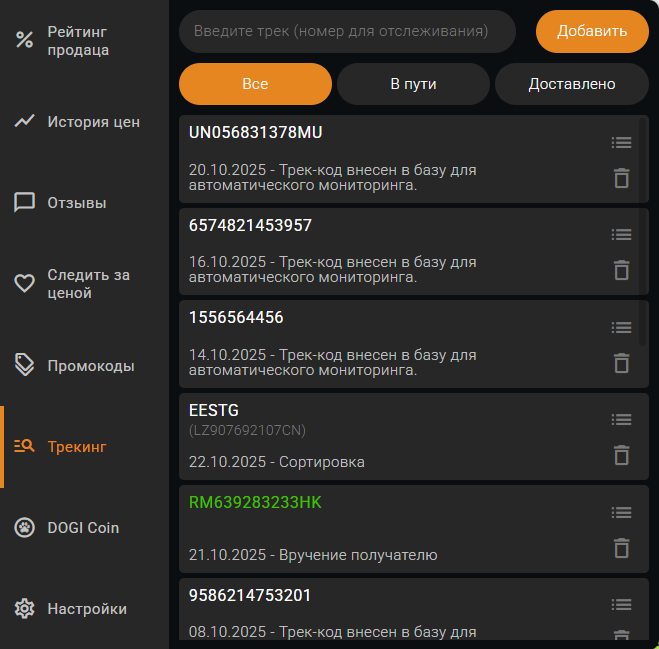Open the Seller rating percent icon
This screenshot has height=649, width=659.
[24, 40]
